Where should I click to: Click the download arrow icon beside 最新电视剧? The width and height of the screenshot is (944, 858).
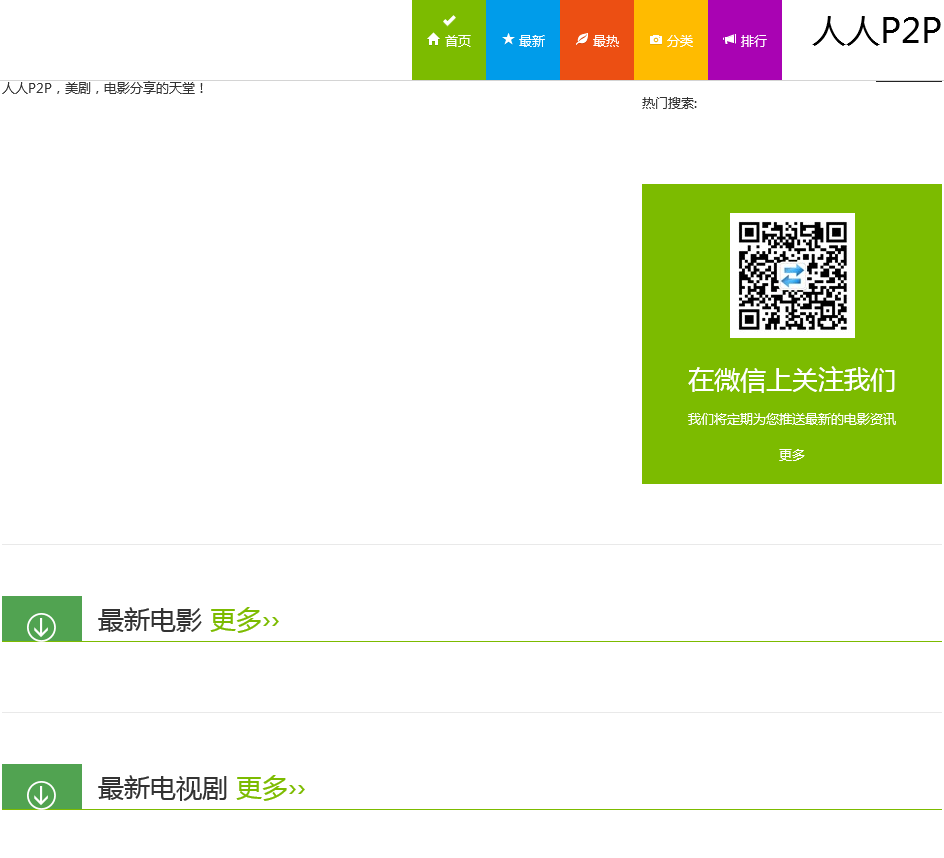pyautogui.click(x=42, y=795)
